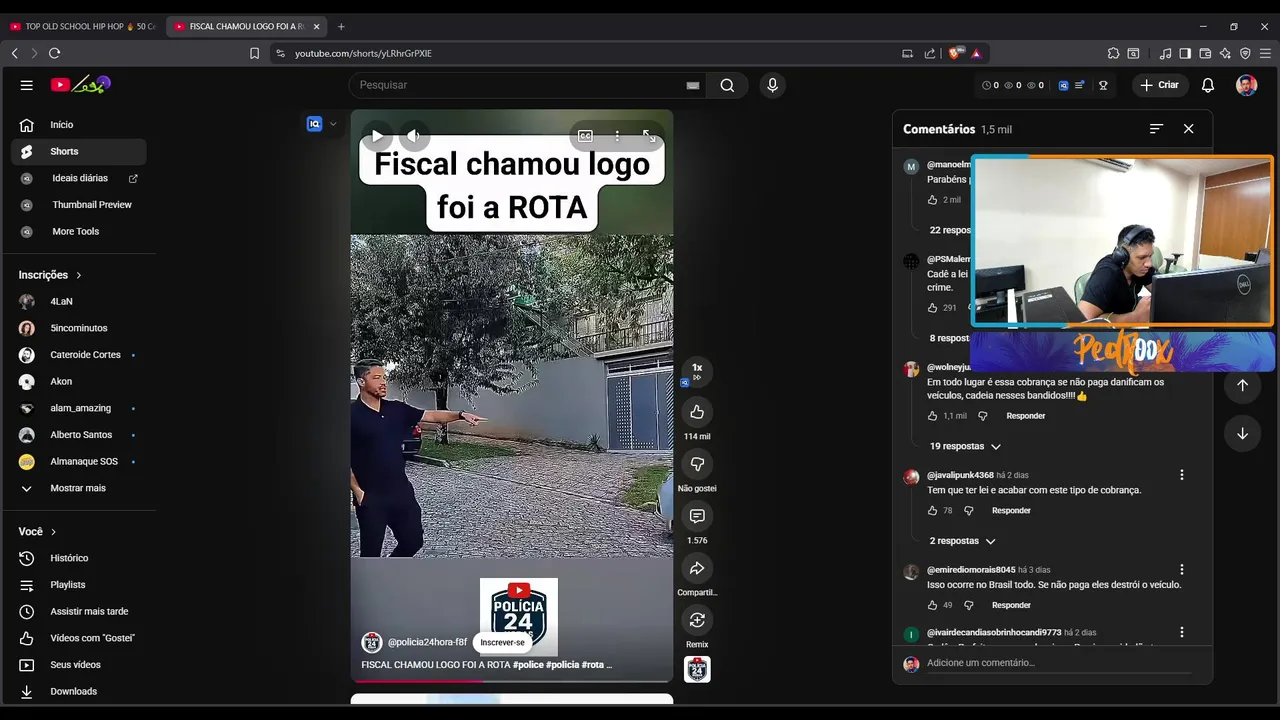
Task: Open the YouTube hamburger guide menu
Action: point(27,85)
